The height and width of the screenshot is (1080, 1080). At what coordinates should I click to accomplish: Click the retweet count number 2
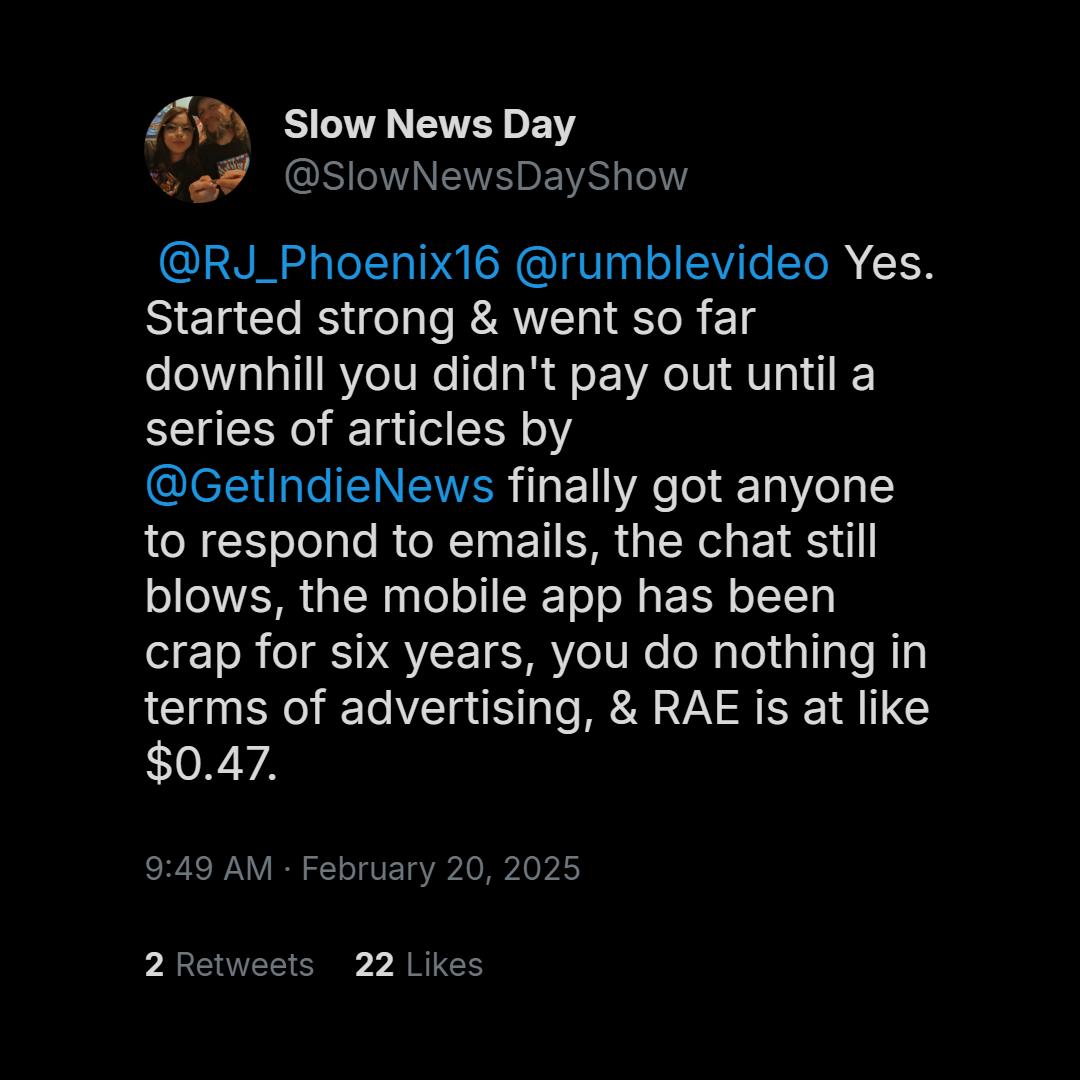coord(154,964)
